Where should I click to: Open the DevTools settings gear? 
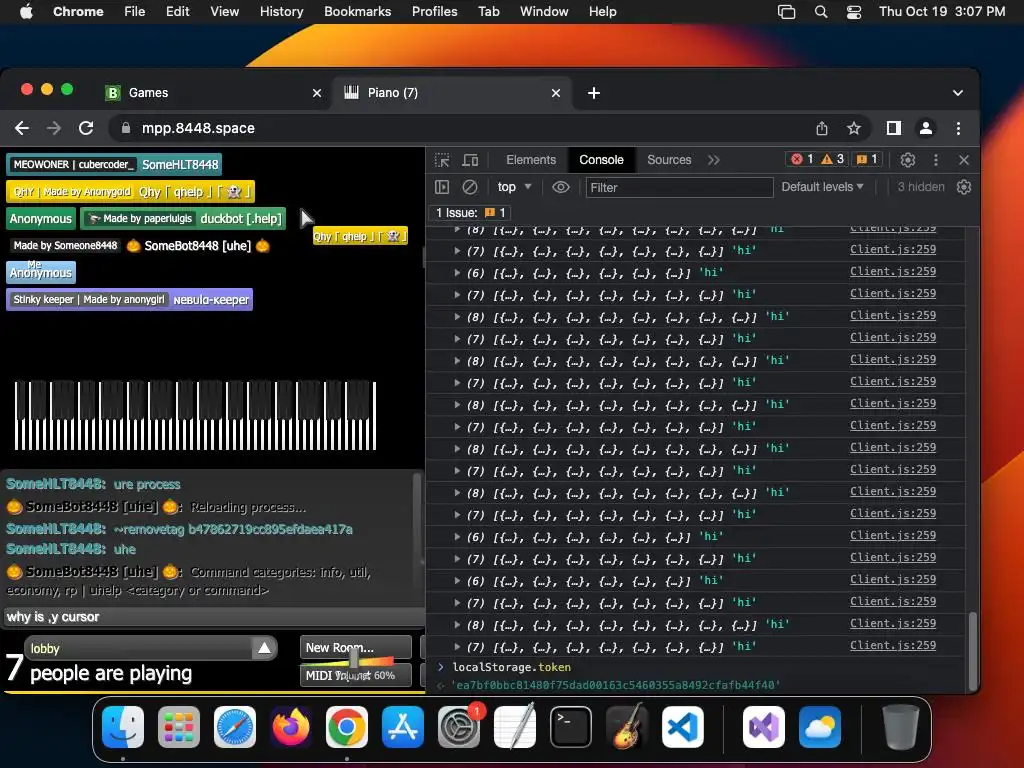(x=908, y=160)
